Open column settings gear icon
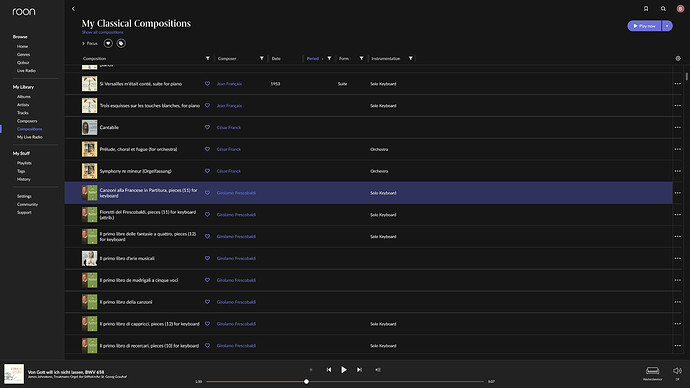The image size is (690, 388). [x=678, y=58]
